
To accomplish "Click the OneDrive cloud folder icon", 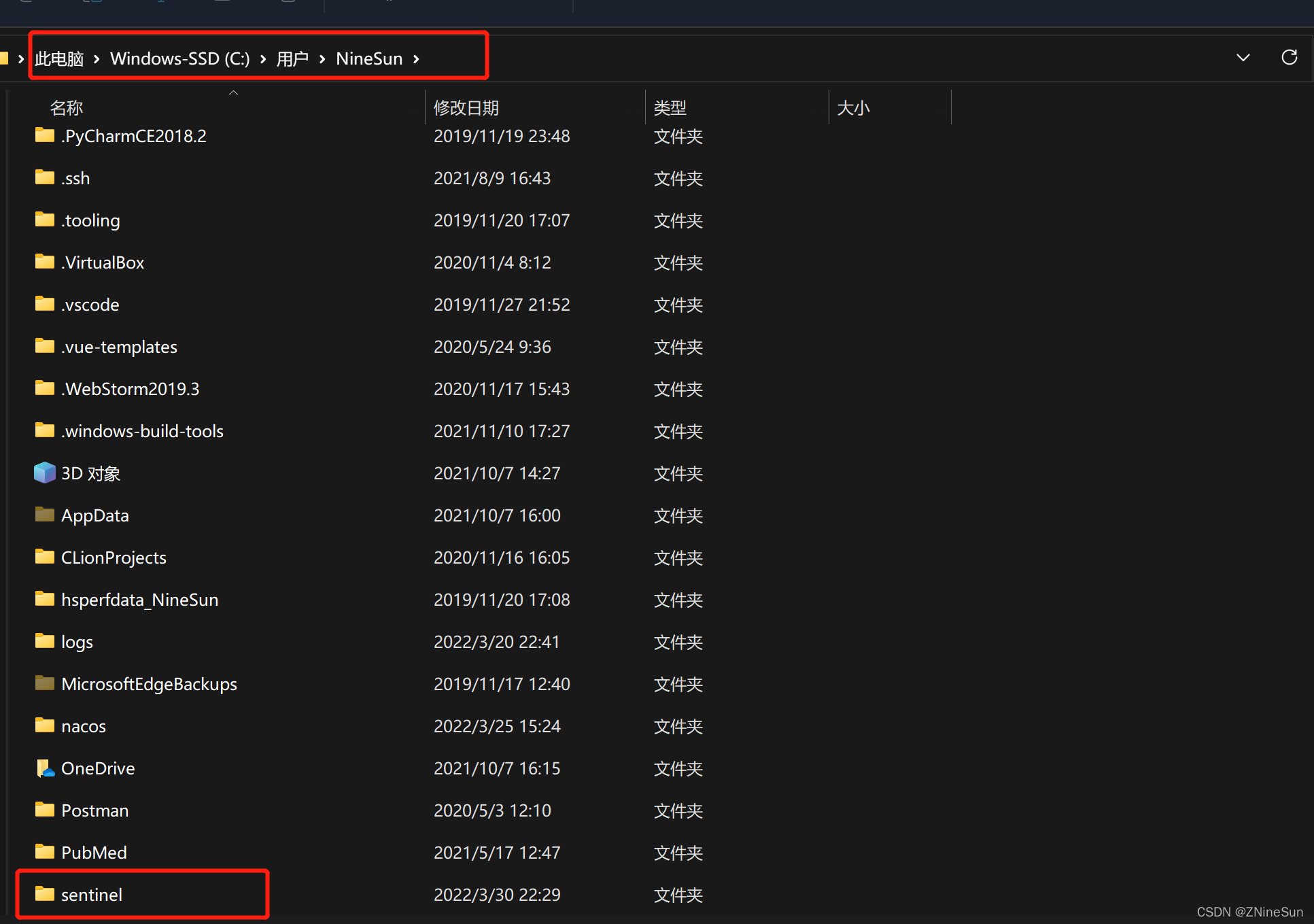I will click(45, 768).
